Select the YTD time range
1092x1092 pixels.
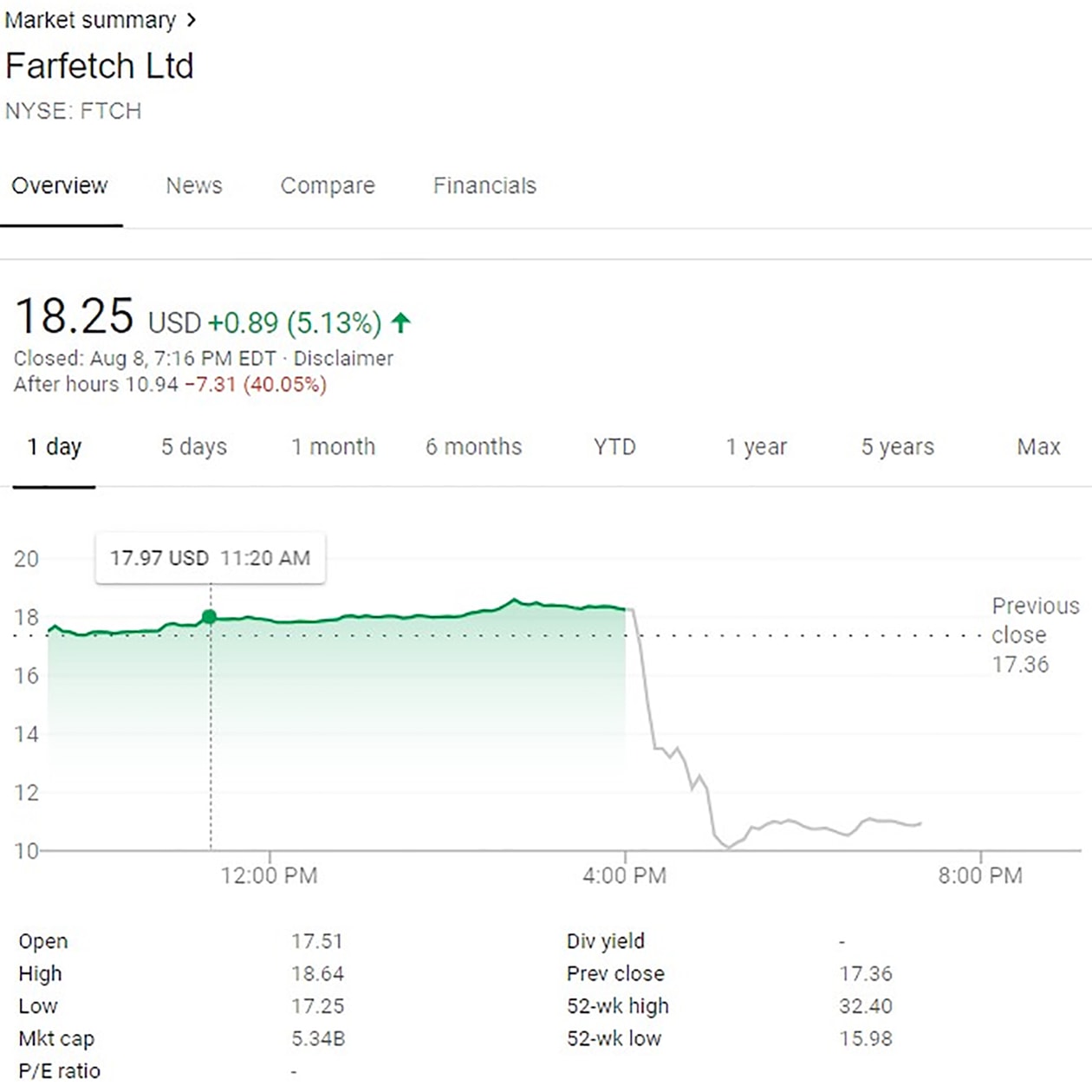click(x=613, y=447)
